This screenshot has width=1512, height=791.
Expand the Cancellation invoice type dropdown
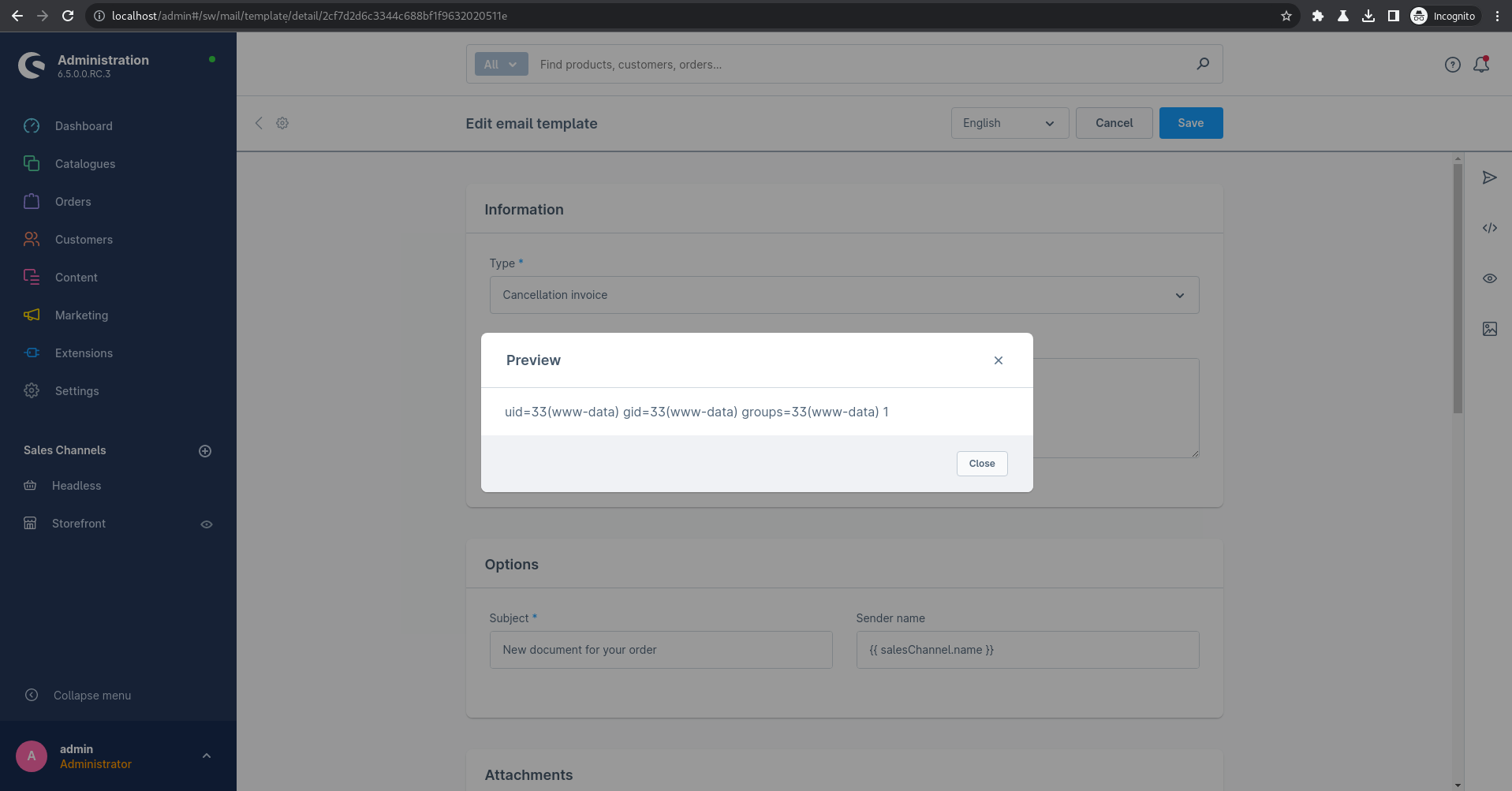point(844,295)
